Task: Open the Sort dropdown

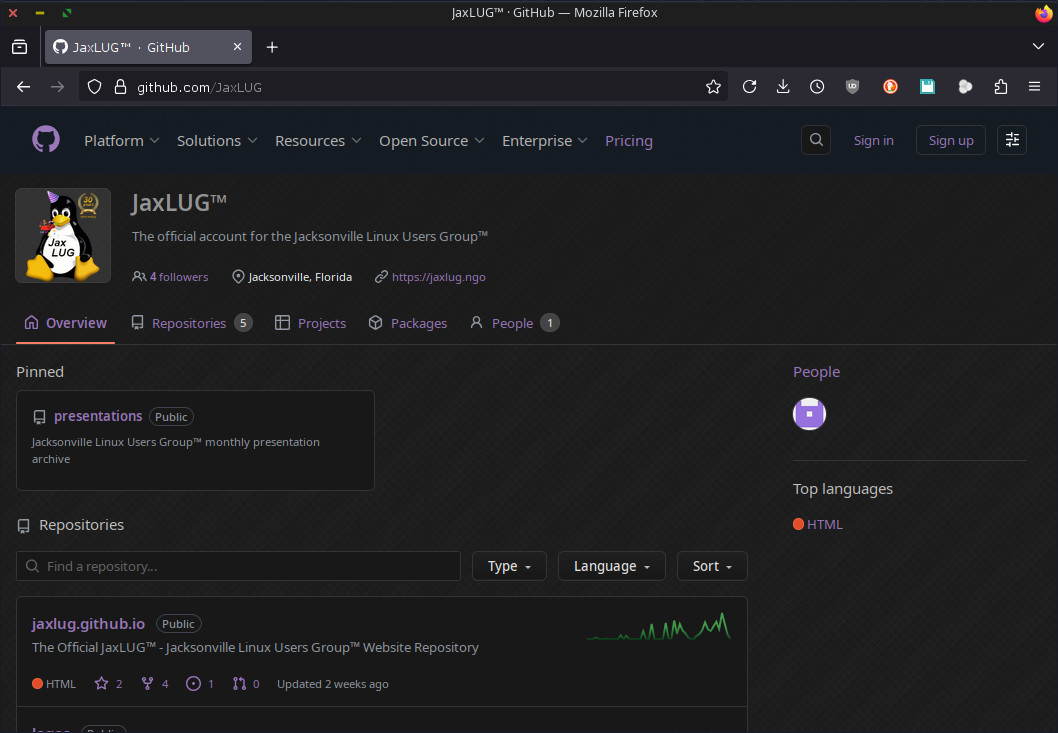Action: click(712, 566)
